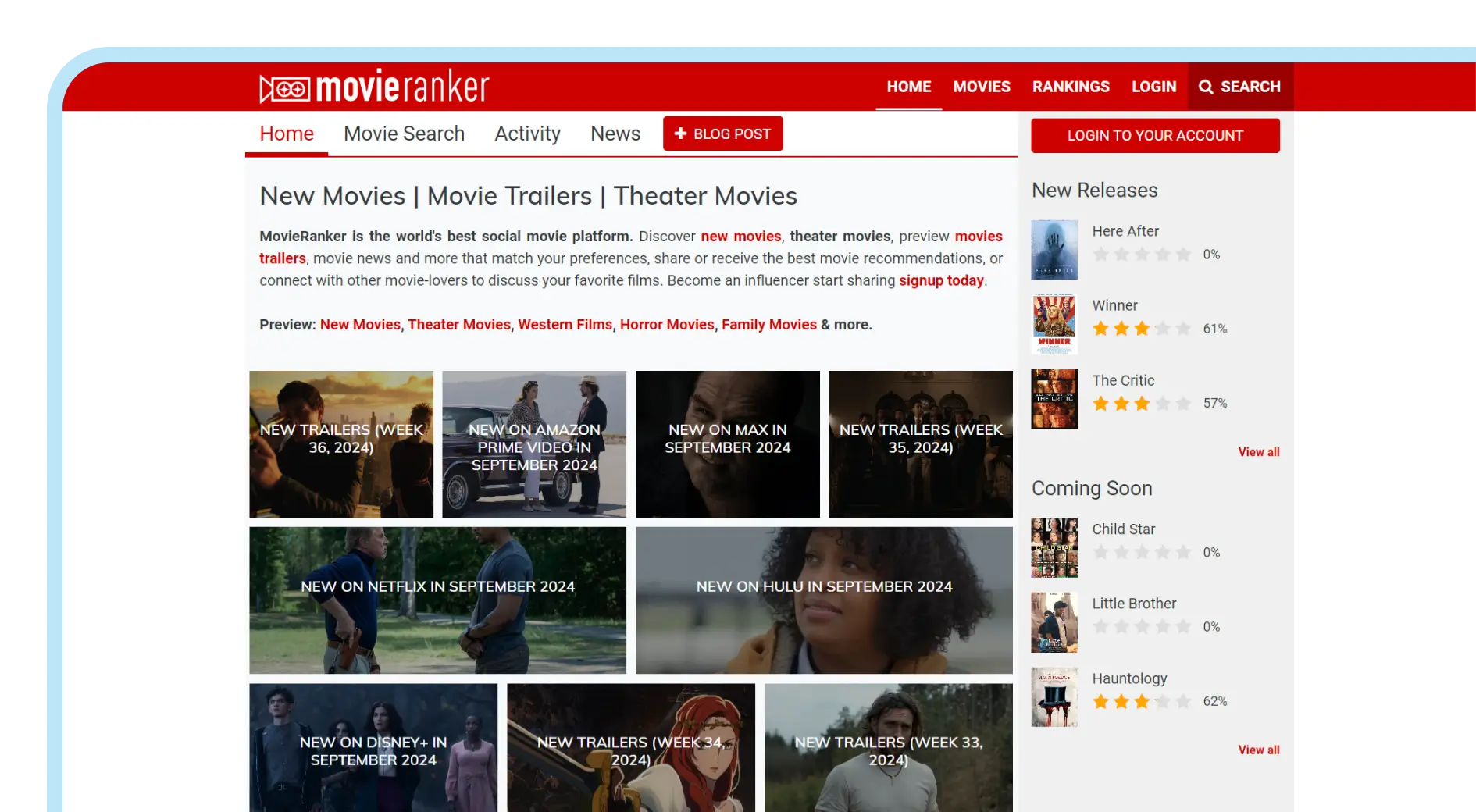Viewport: 1476px width, 812px height.
Task: Open New on Disney+ in September tile
Action: click(373, 748)
